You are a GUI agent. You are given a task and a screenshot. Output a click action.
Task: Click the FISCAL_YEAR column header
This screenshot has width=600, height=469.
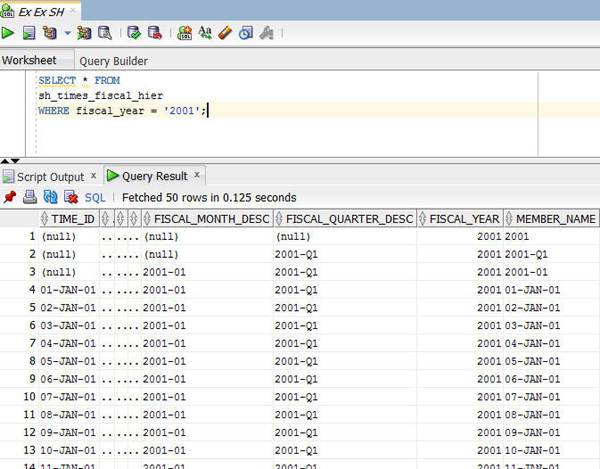pyautogui.click(x=464, y=219)
